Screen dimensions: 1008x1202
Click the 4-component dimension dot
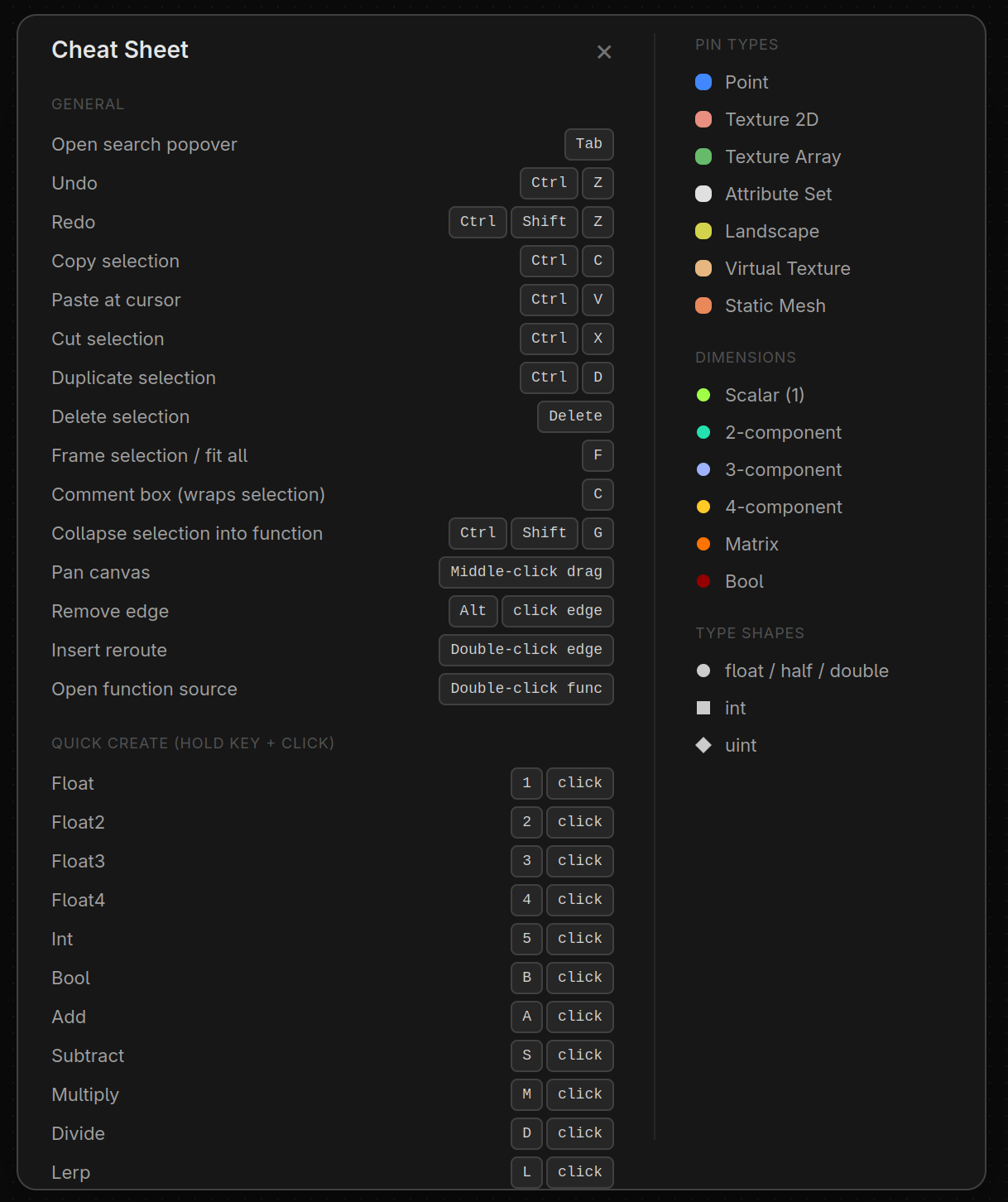coord(703,507)
